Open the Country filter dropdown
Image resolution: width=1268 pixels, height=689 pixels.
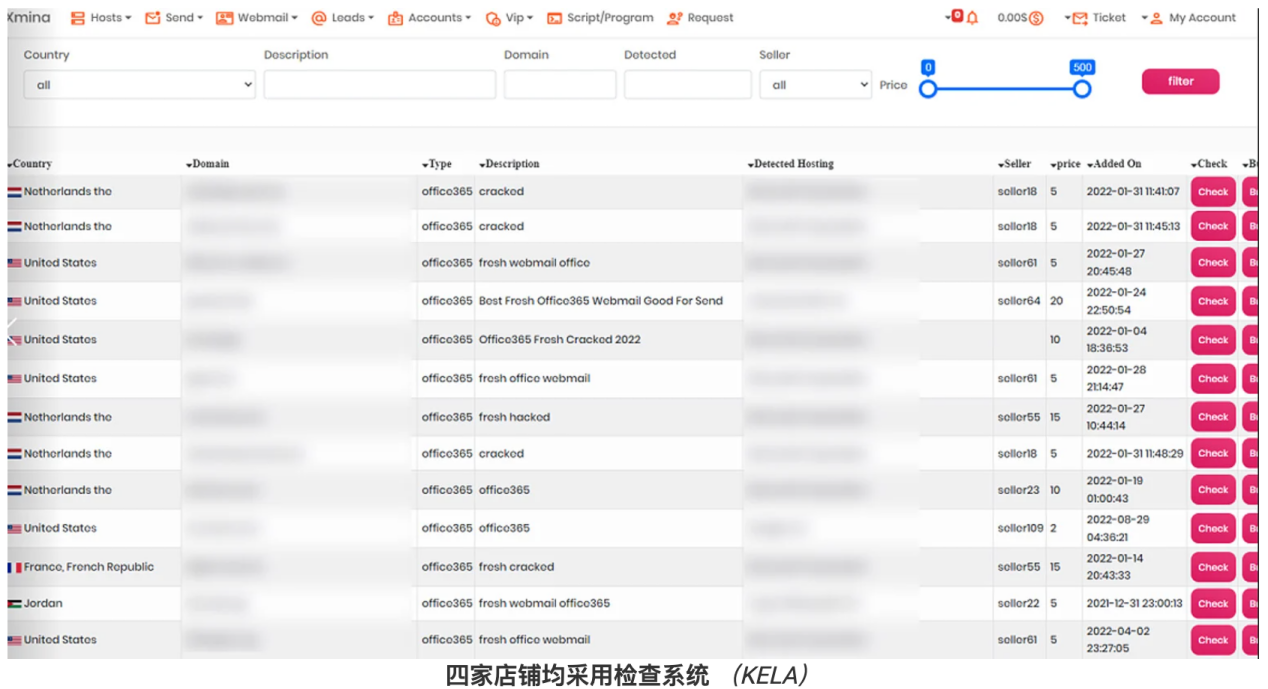tap(138, 85)
